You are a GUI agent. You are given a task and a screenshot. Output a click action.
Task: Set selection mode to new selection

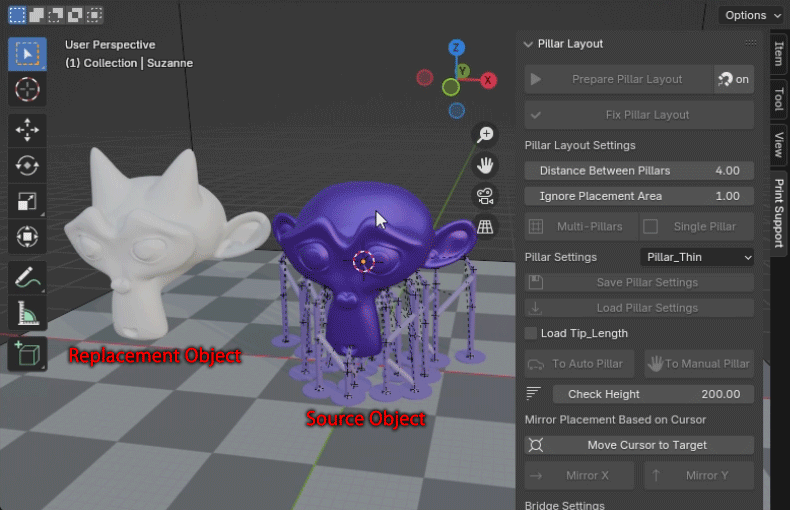[17, 15]
